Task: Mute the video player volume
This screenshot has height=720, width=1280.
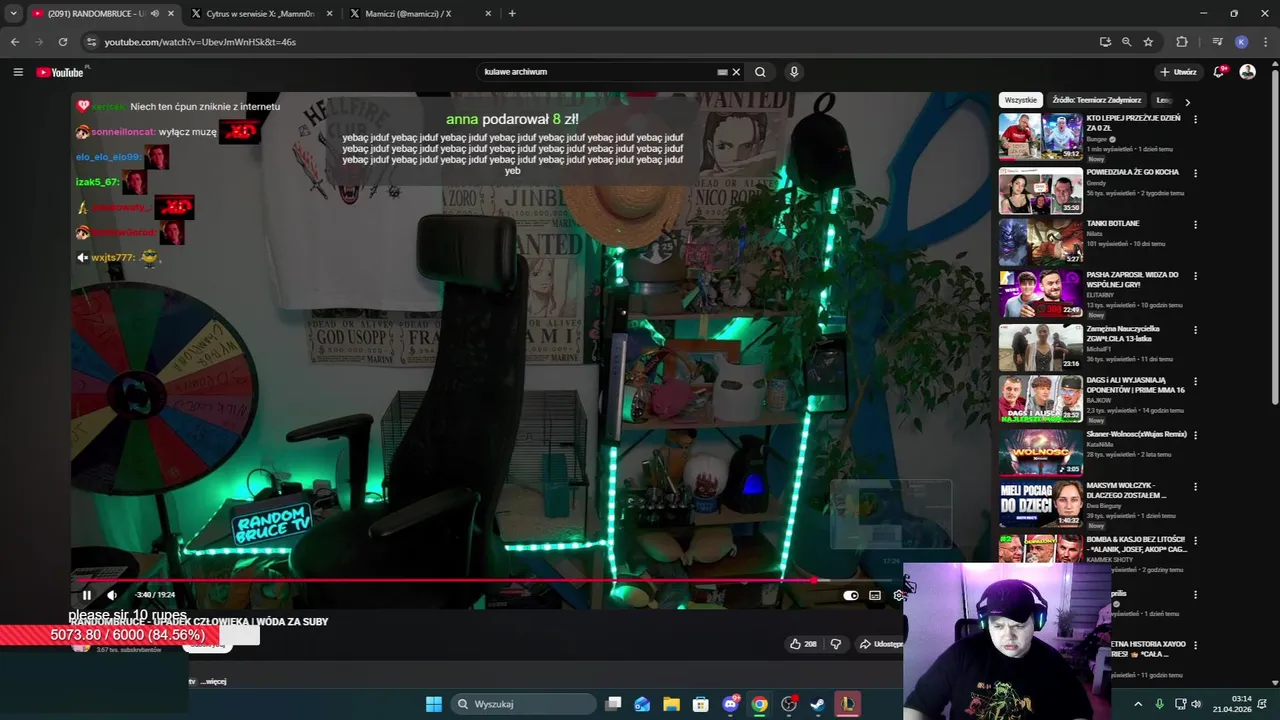Action: click(112, 595)
